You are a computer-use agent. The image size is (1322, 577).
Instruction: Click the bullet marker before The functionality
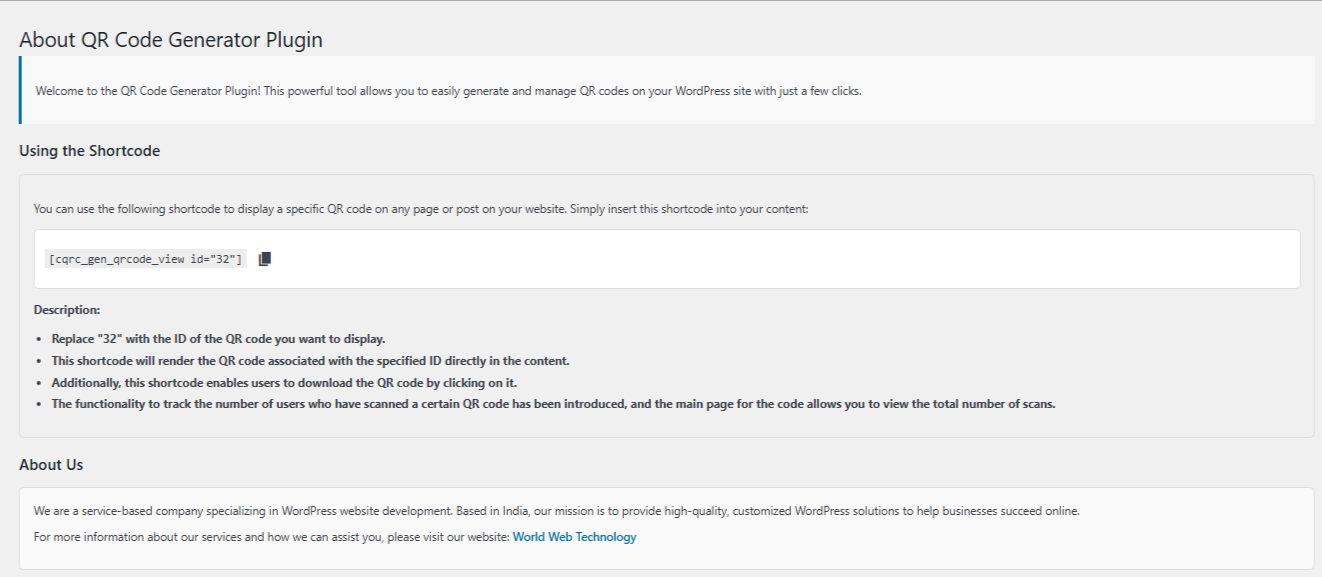coord(38,405)
